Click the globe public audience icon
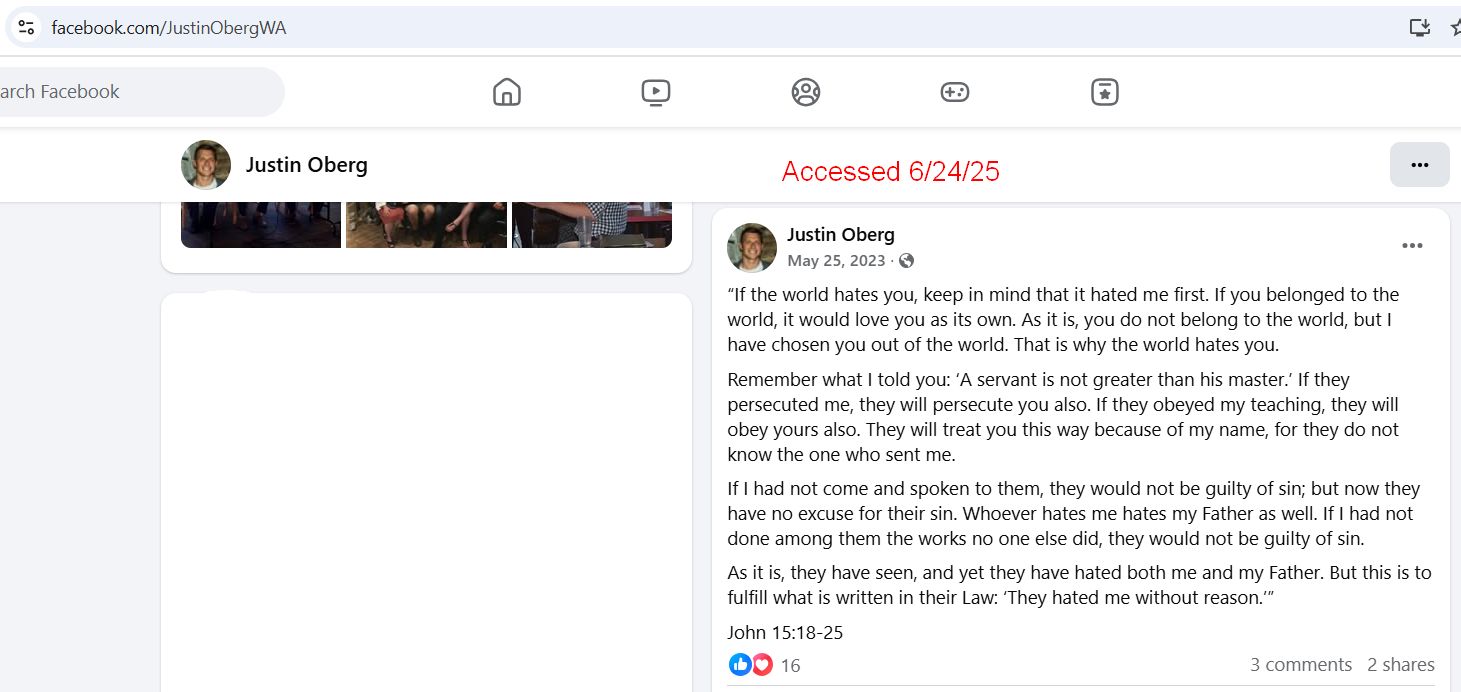 906,261
